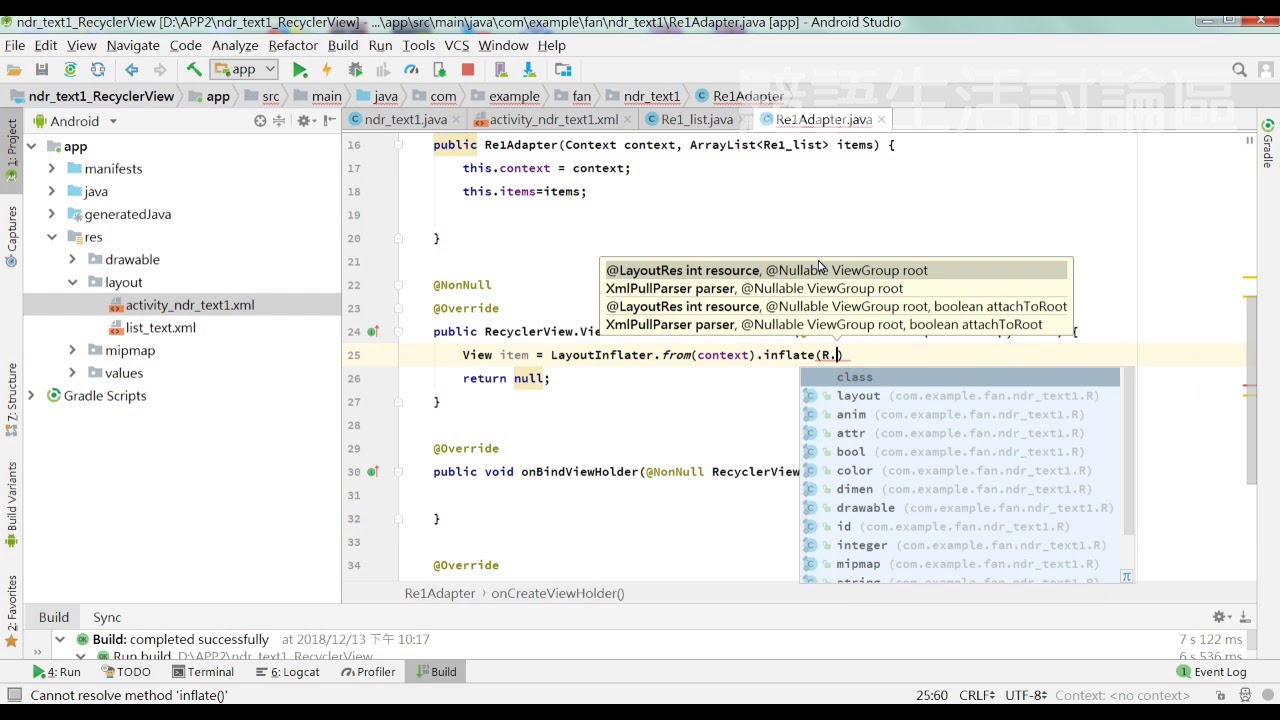Click the blue Back navigation arrow
This screenshot has width=1280, height=720.
coord(132,70)
